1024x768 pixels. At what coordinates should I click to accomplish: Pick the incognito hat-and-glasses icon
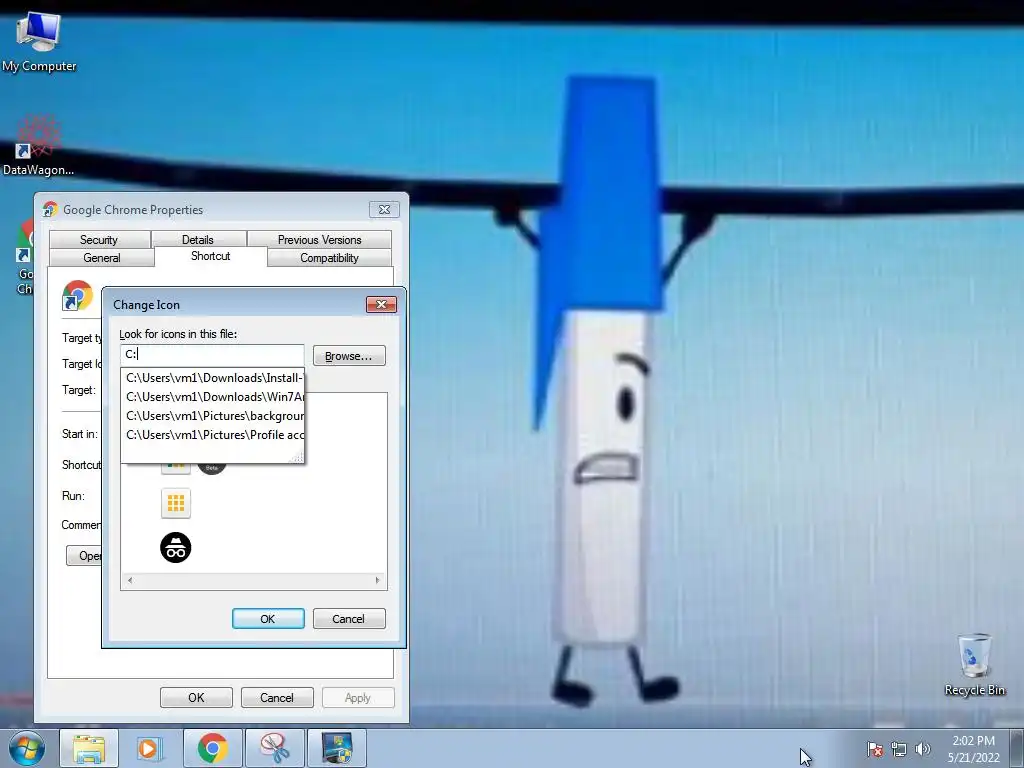(x=176, y=547)
